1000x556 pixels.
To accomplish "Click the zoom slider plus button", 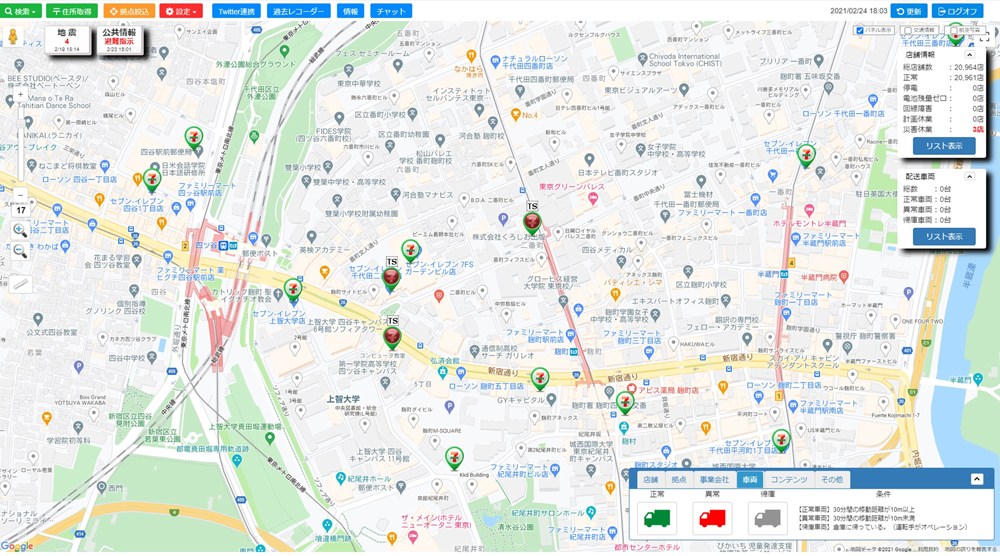I will pos(20,94).
